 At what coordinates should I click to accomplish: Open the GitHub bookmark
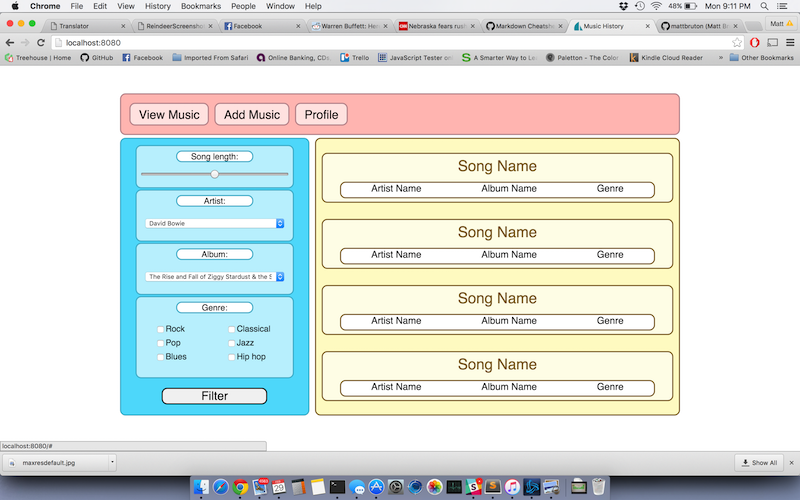point(97,58)
